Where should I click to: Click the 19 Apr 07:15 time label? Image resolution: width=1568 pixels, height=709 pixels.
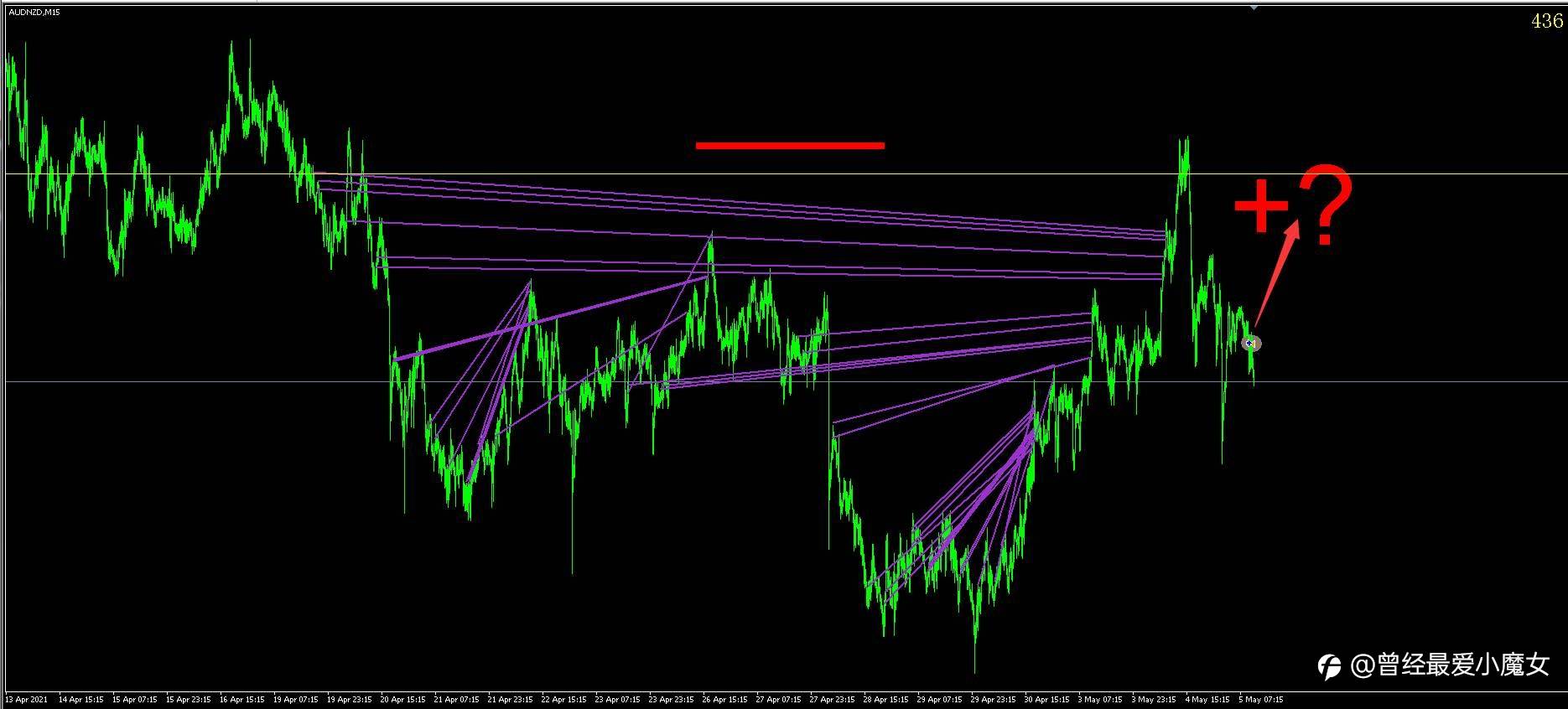[295, 699]
